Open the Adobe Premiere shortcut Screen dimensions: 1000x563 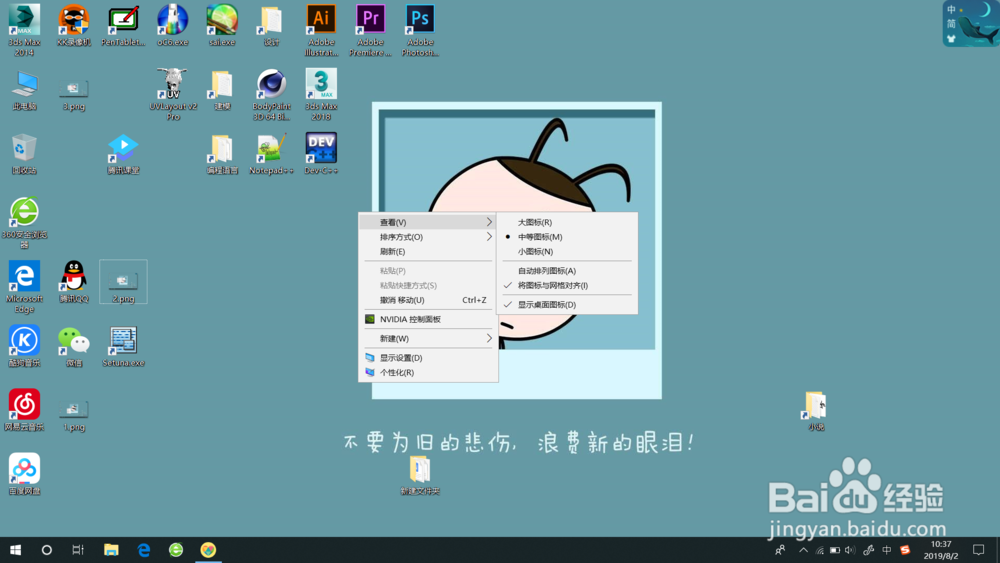tap(370, 29)
